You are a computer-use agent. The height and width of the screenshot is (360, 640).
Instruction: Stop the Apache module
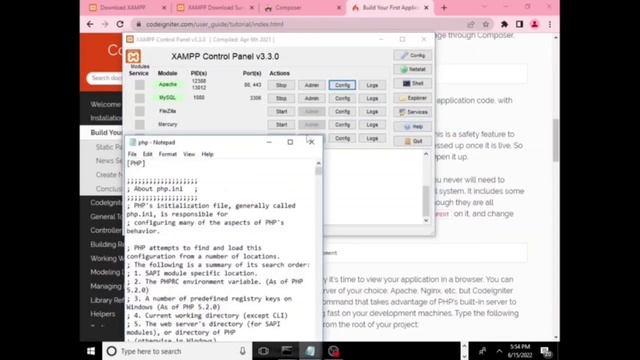pos(281,85)
